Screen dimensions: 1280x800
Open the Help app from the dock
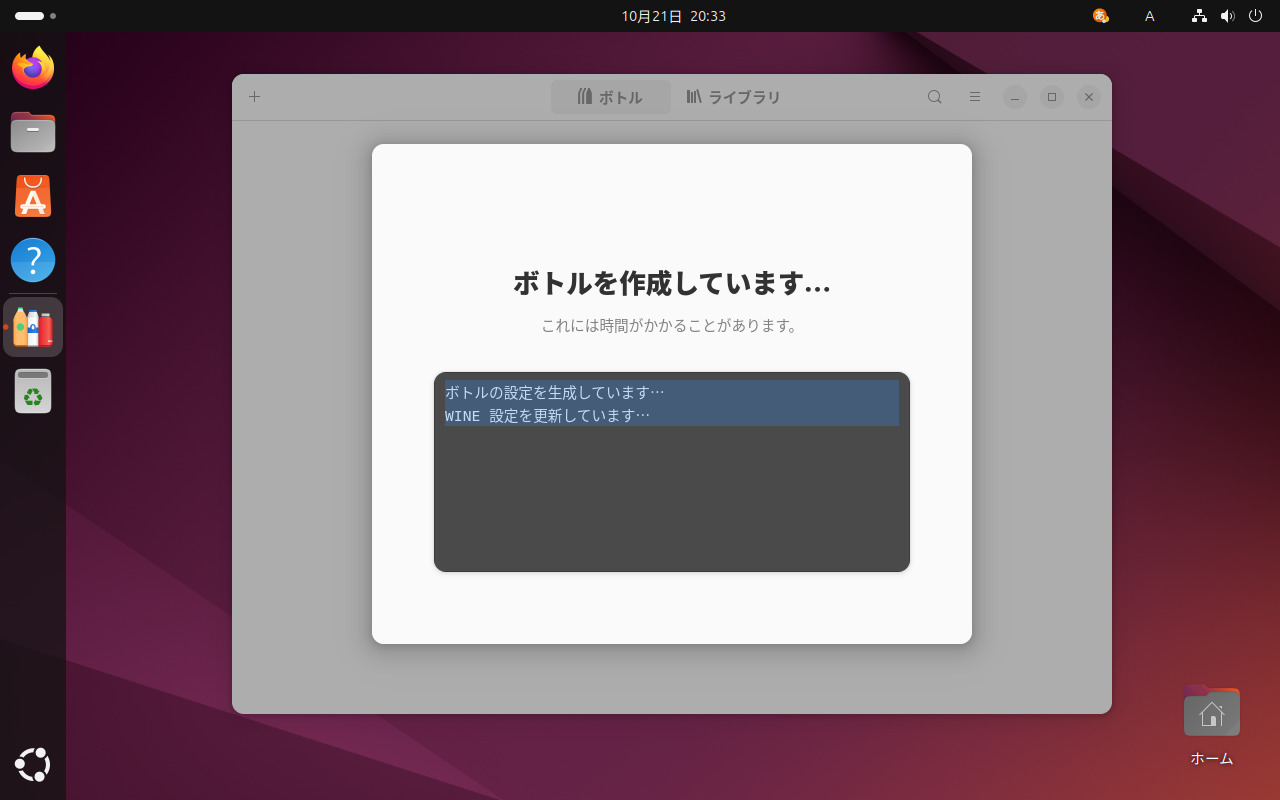point(33,260)
